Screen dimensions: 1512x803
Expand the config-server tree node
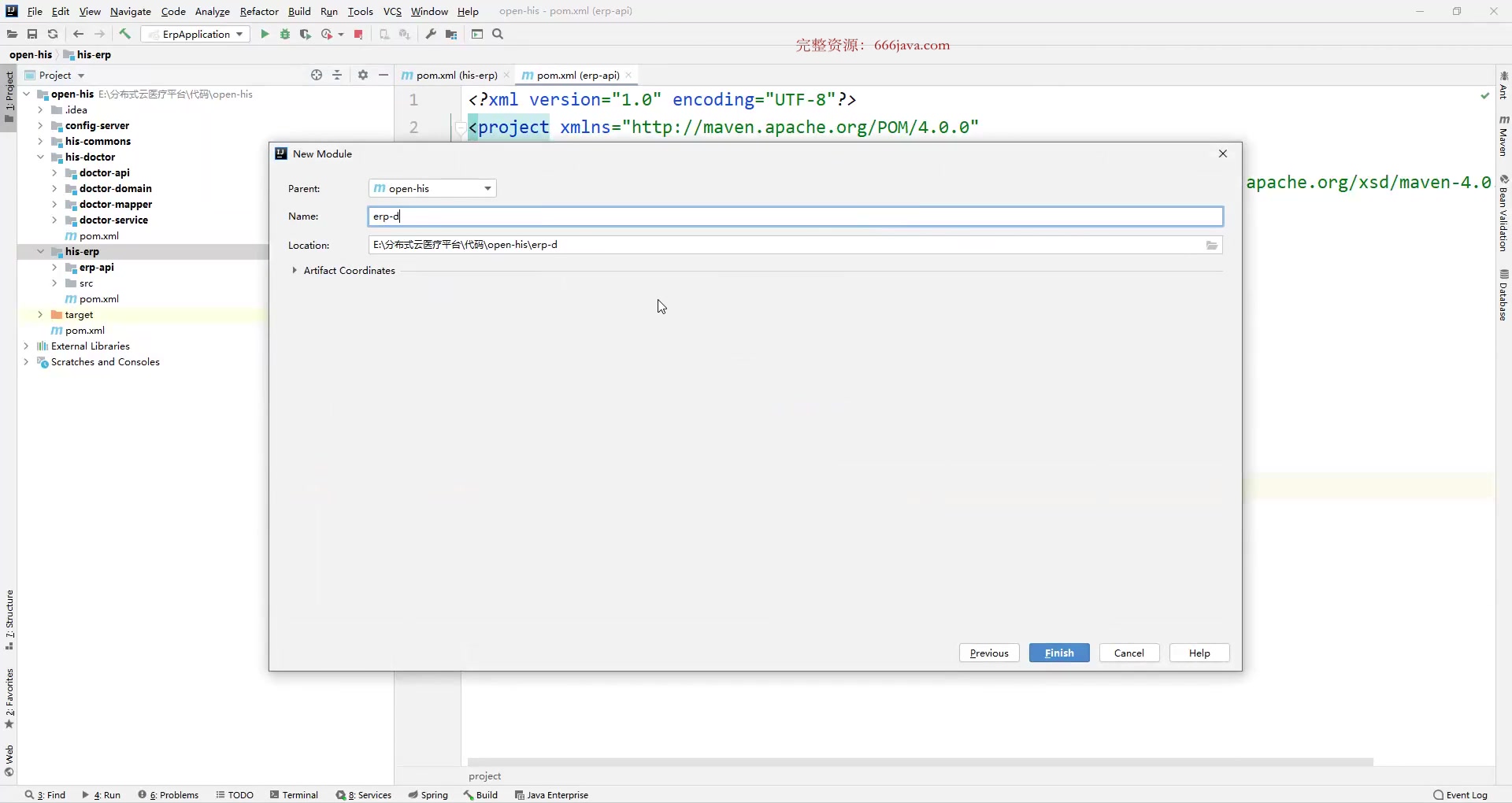tap(40, 125)
